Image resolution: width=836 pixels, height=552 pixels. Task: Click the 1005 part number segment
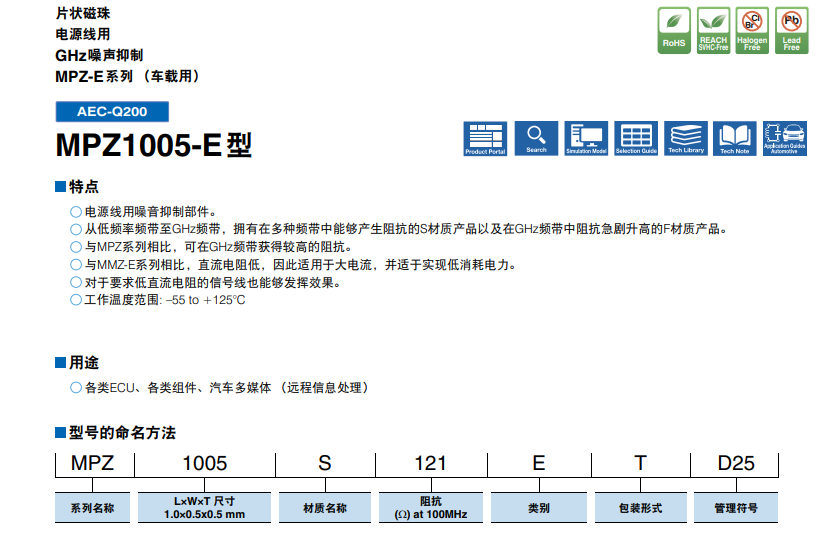[205, 463]
